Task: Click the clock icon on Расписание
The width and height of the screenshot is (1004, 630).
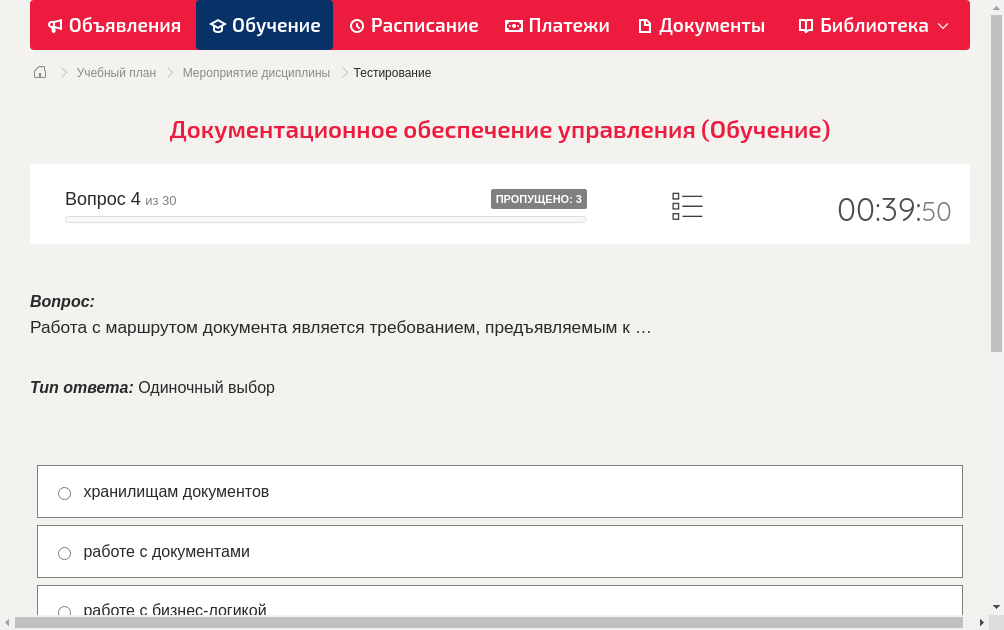Action: (x=355, y=25)
